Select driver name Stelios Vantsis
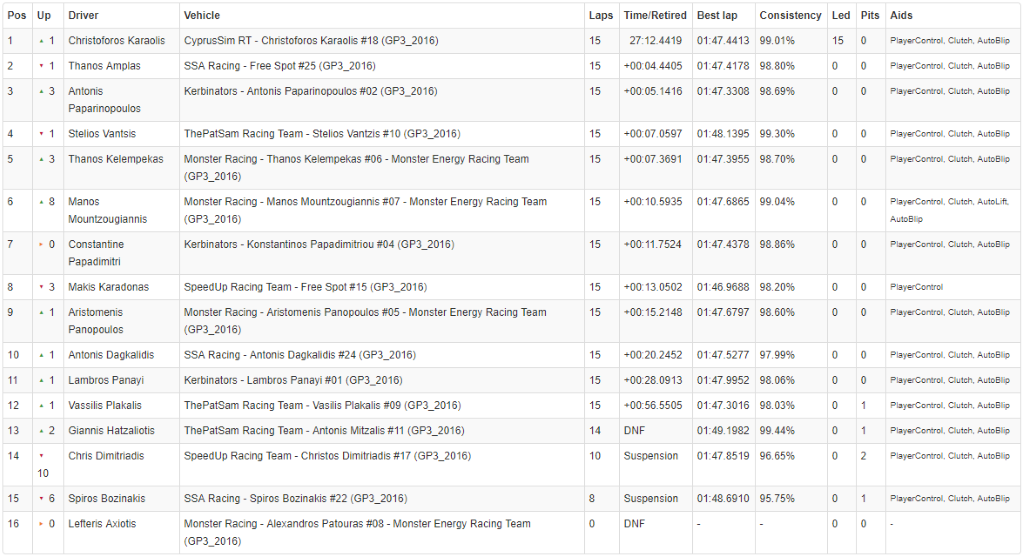 [102, 134]
